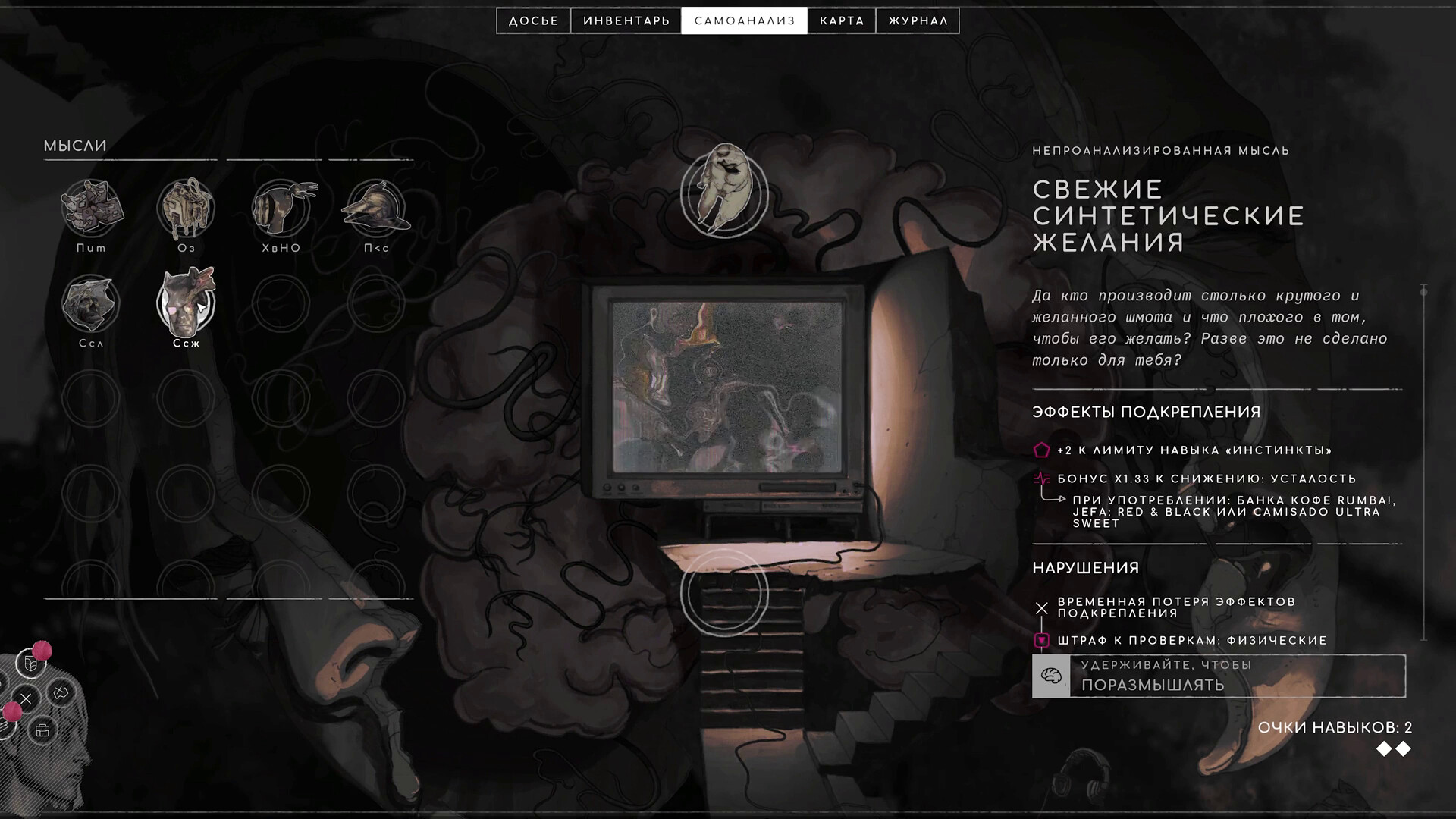Click the «Мысли» heading

coord(75,146)
